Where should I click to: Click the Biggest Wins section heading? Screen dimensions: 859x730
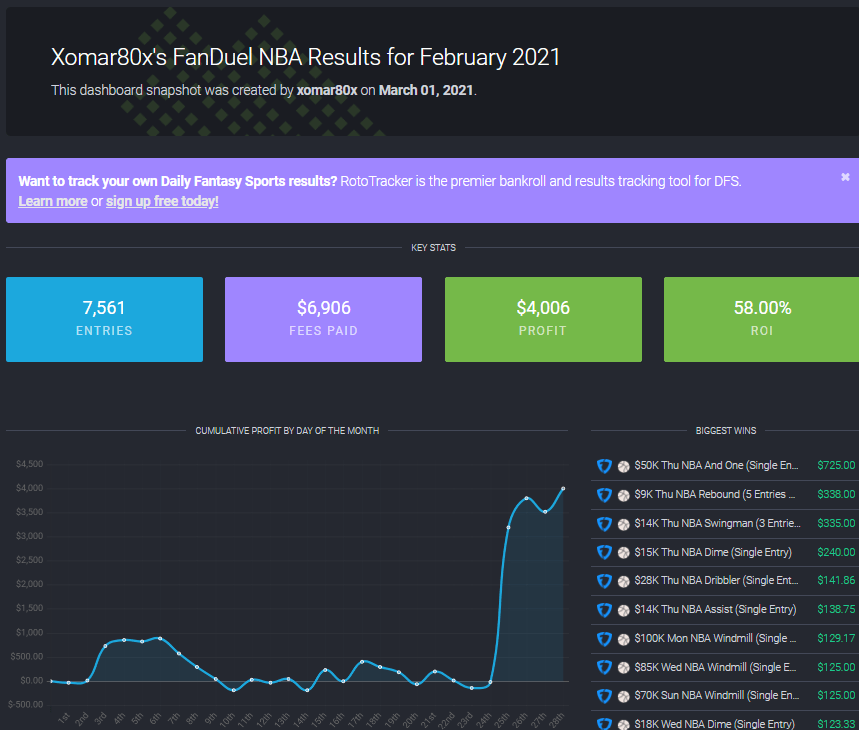tap(726, 431)
